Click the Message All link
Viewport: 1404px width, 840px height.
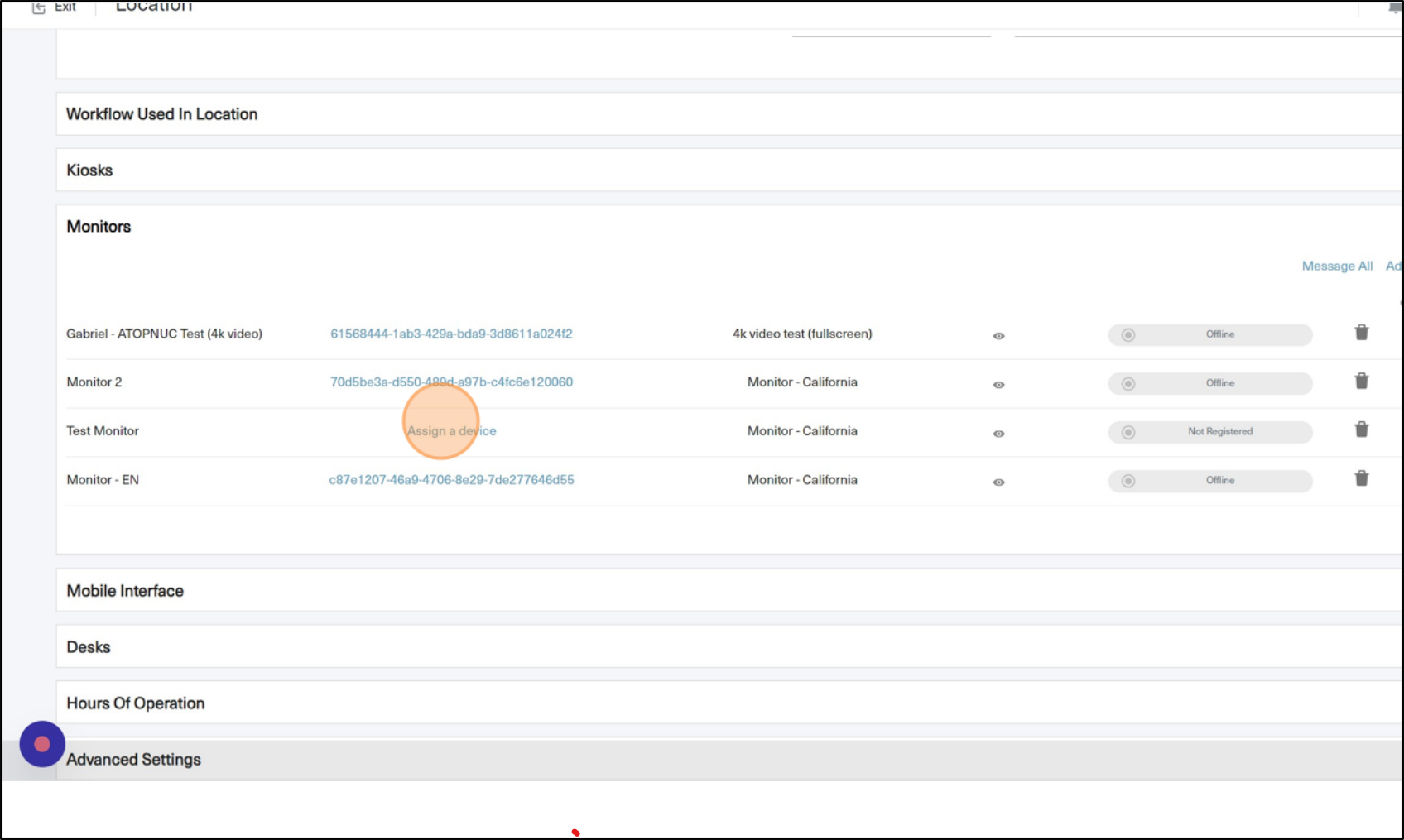1337,266
